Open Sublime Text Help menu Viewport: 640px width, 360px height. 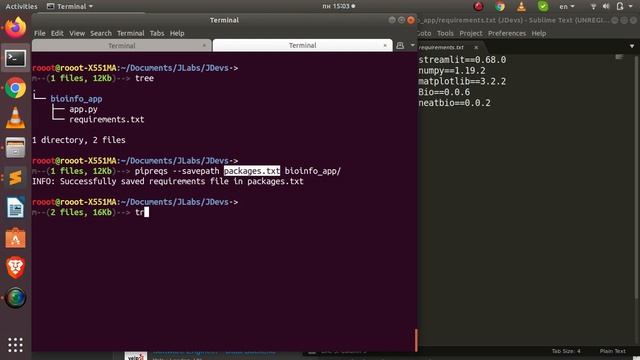[539, 33]
